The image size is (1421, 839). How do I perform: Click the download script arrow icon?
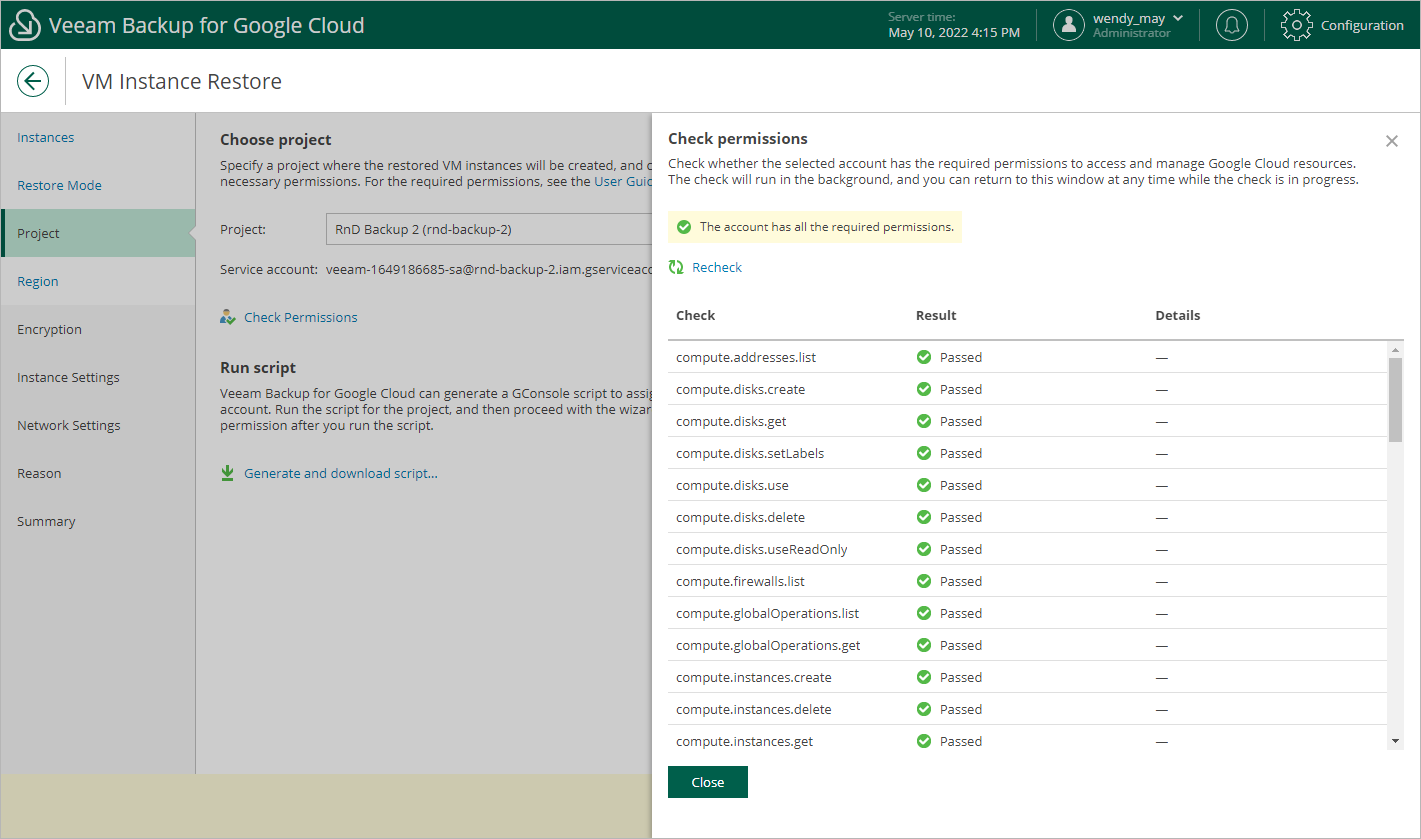(x=228, y=473)
